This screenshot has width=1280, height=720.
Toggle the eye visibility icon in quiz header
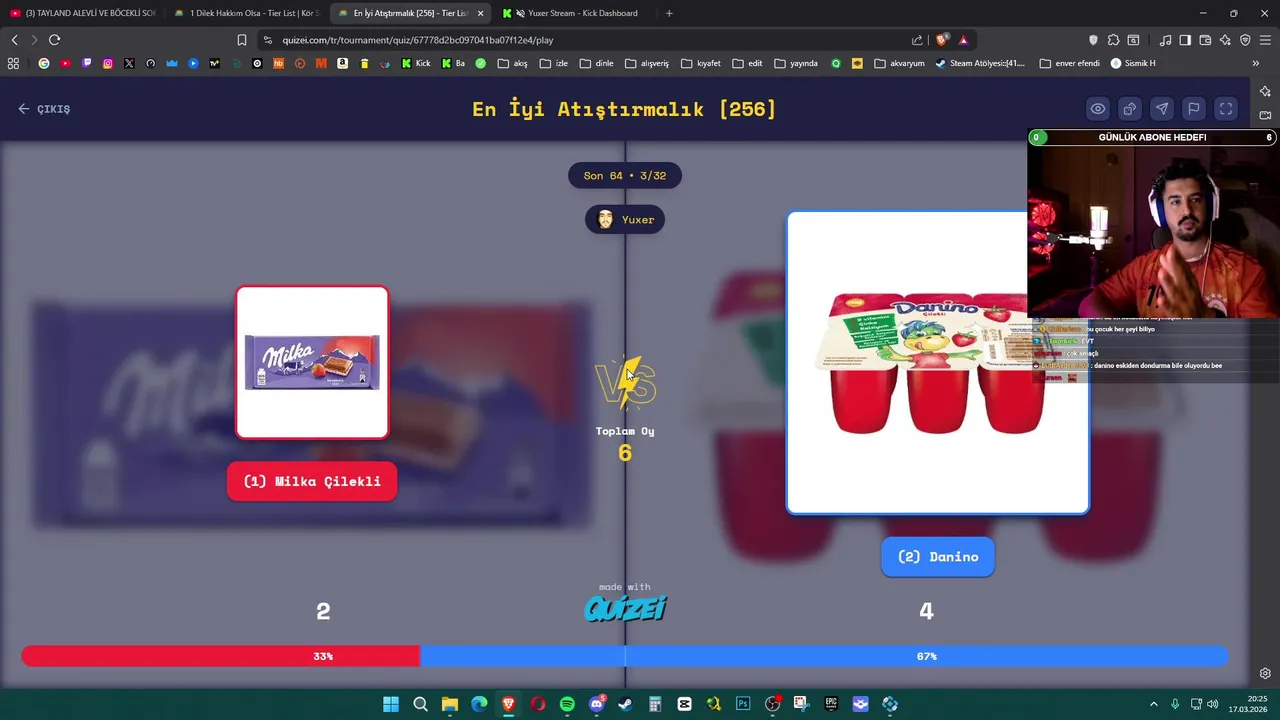[1098, 109]
